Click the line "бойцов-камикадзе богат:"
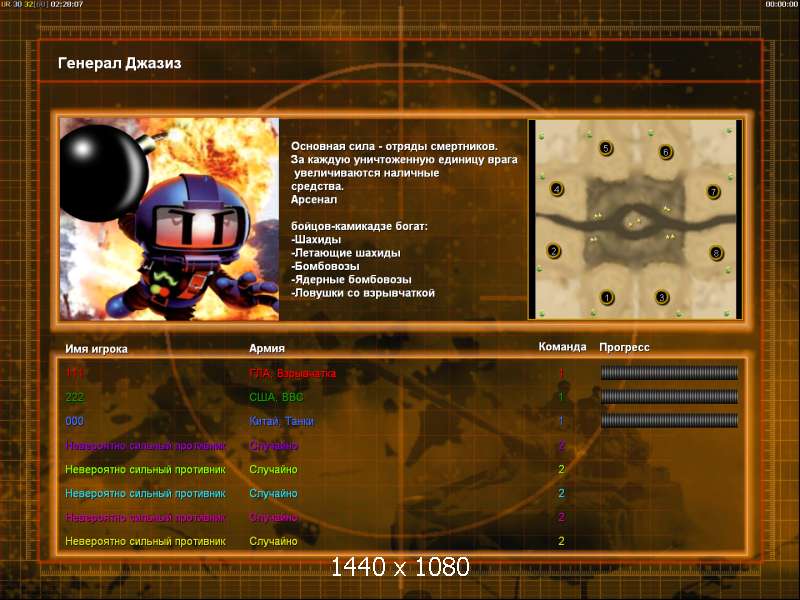The height and width of the screenshot is (600, 800). tap(359, 226)
